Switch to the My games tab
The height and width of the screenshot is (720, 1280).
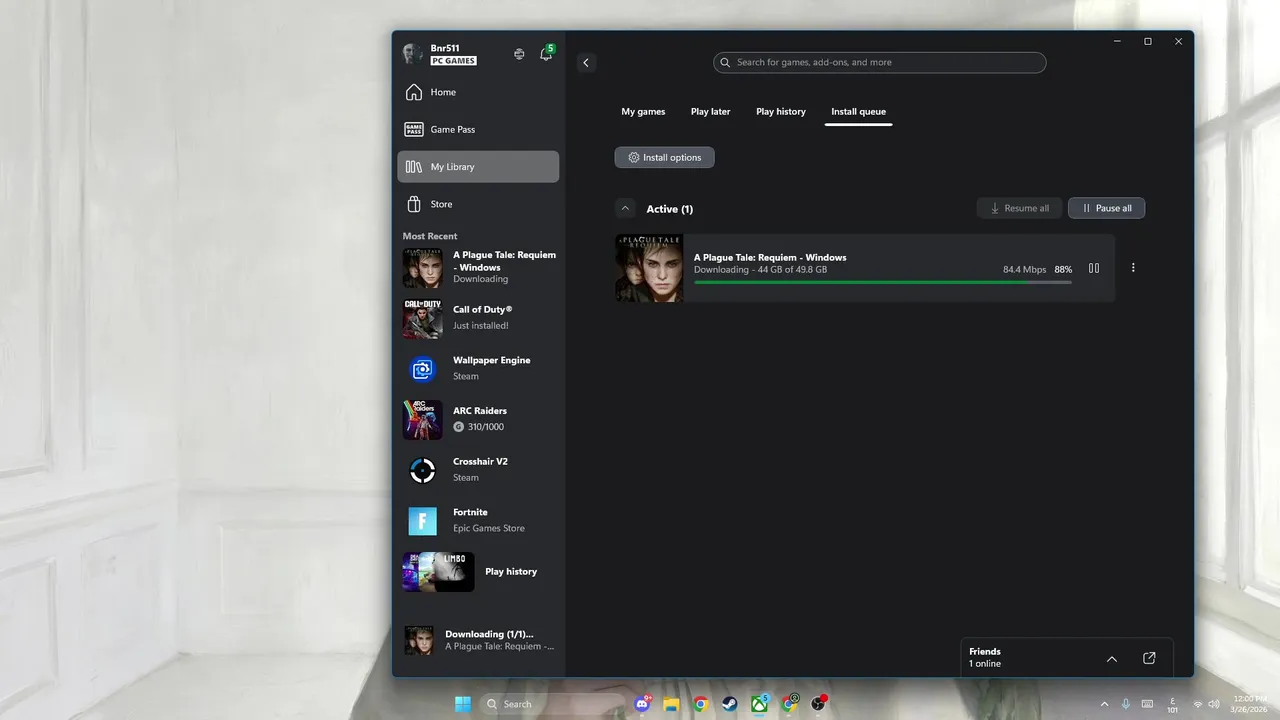click(643, 111)
